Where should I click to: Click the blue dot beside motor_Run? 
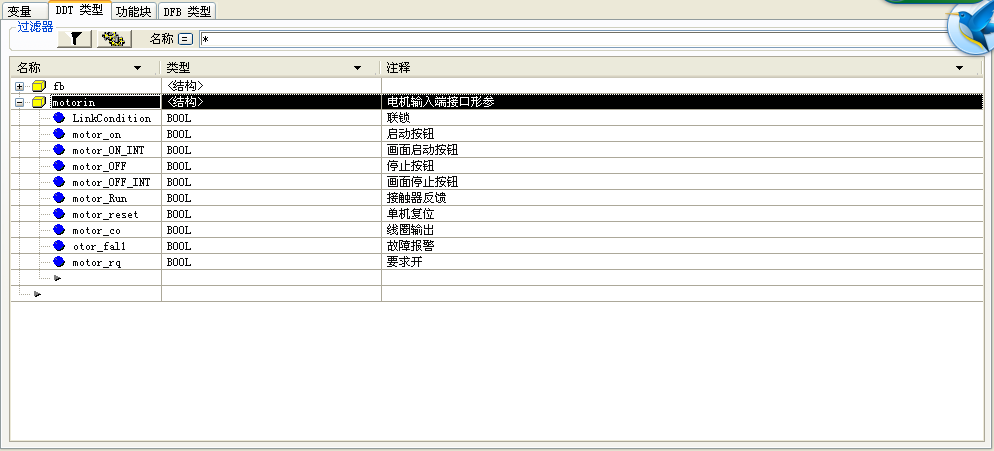[x=59, y=198]
